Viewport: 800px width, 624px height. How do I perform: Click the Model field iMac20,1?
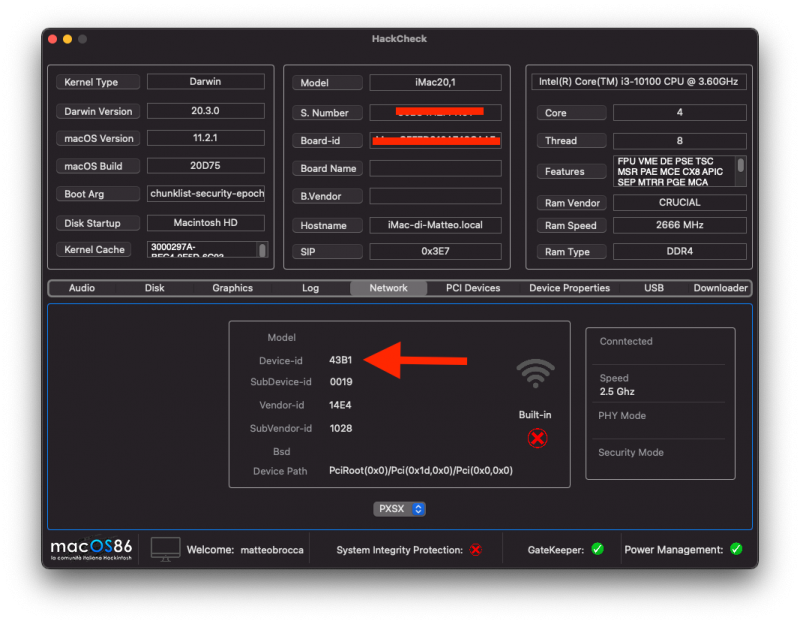[435, 83]
